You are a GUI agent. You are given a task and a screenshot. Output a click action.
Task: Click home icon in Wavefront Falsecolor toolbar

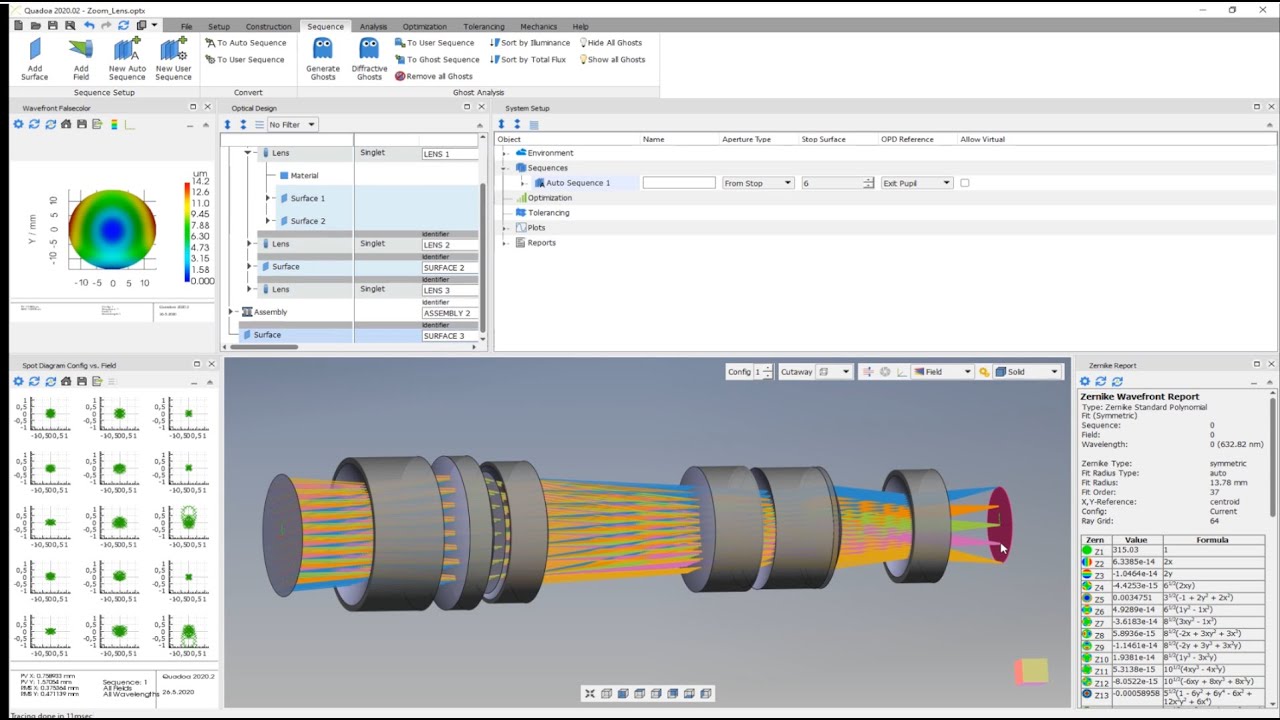pos(66,124)
